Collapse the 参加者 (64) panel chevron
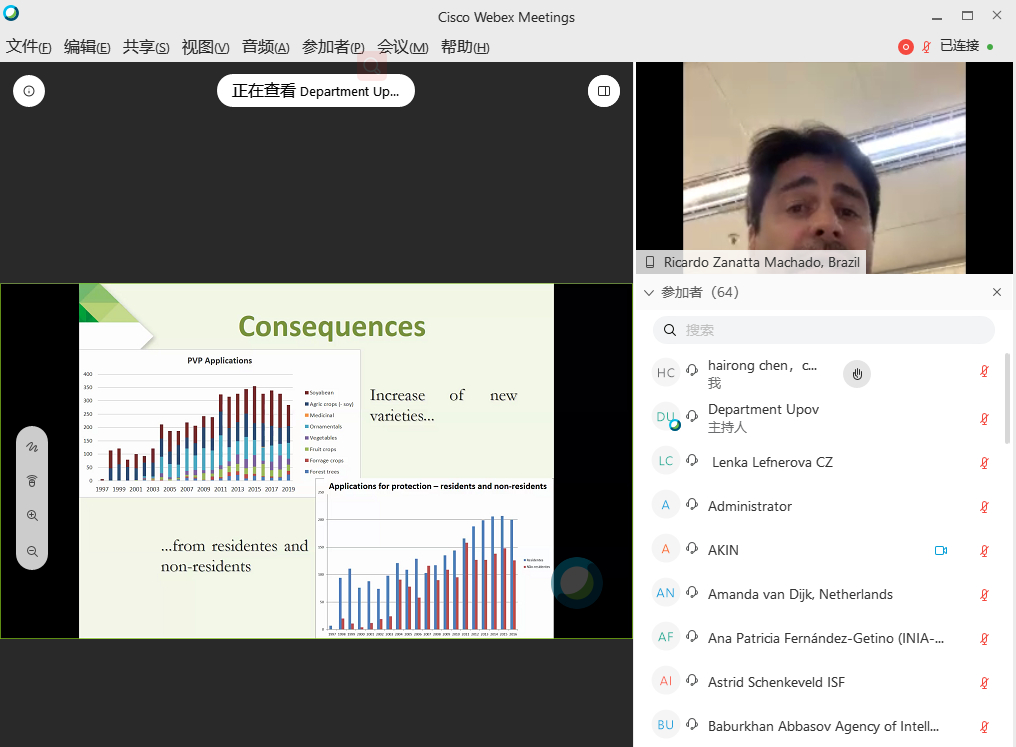The image size is (1016, 747). (x=649, y=293)
